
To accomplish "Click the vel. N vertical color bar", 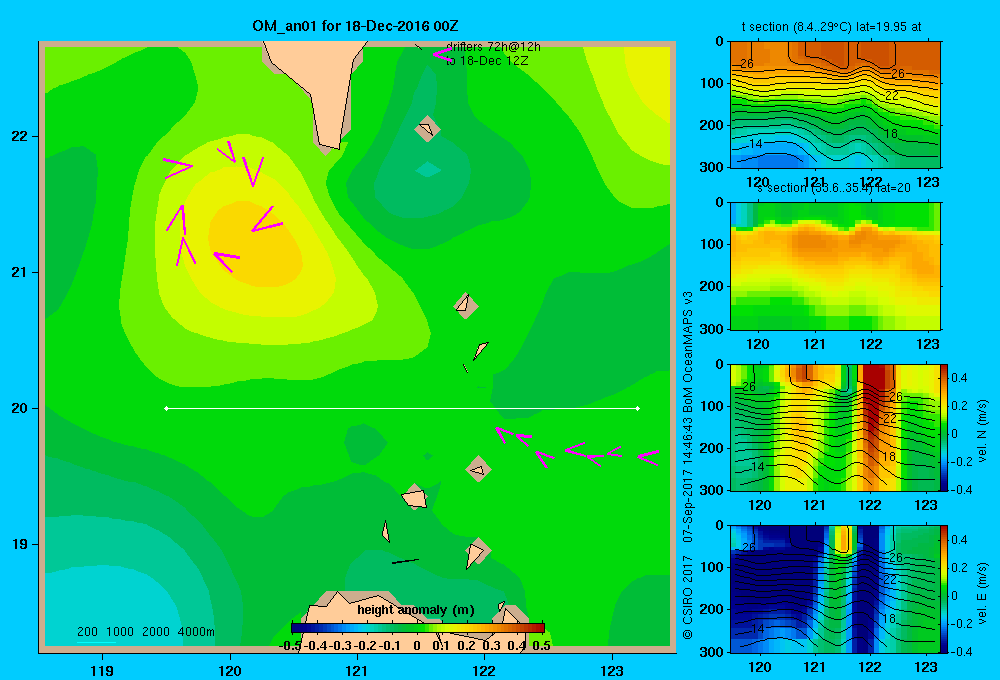I will (x=944, y=427).
